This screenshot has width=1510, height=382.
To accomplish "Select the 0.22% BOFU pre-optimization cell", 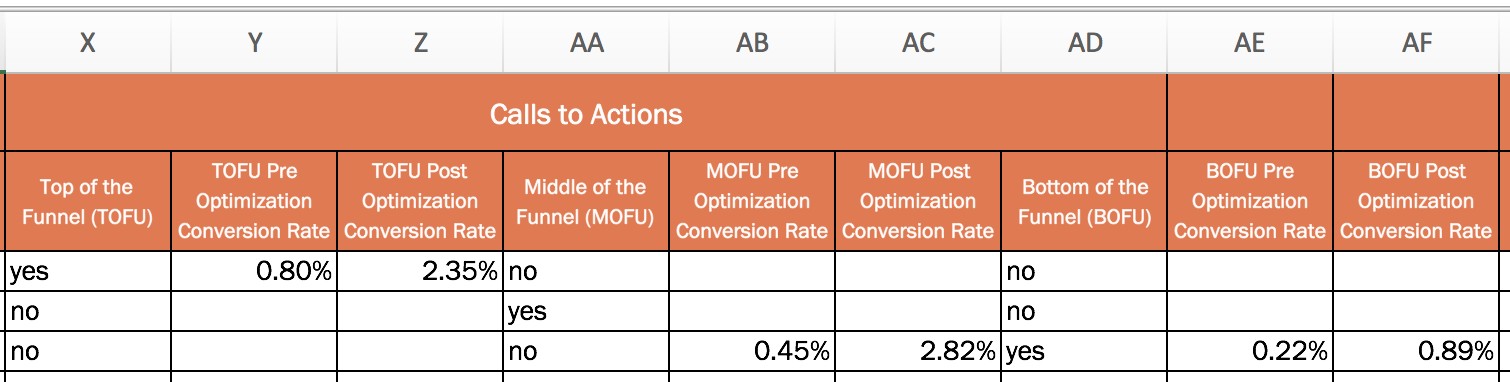I will pos(1250,351).
